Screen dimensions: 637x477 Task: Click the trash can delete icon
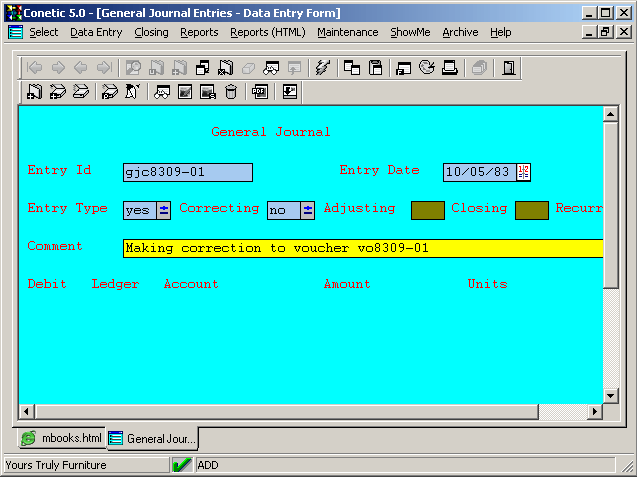click(231, 93)
